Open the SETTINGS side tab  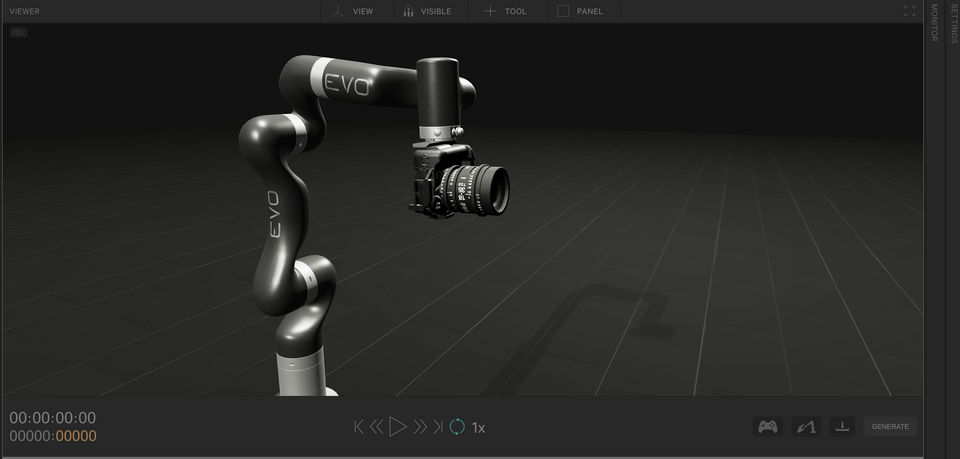tap(954, 23)
